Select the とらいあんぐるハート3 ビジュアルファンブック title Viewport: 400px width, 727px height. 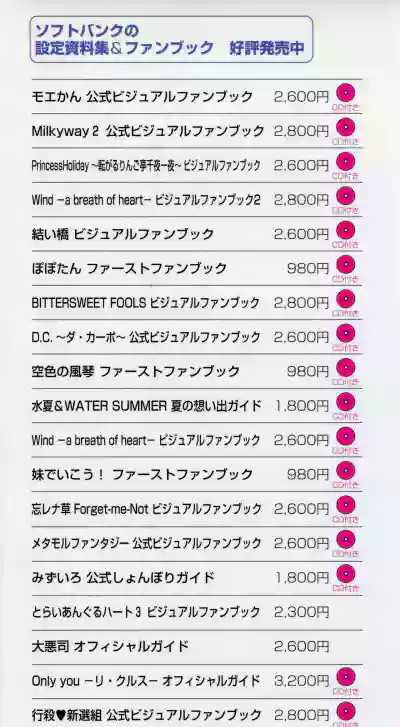coord(146,612)
